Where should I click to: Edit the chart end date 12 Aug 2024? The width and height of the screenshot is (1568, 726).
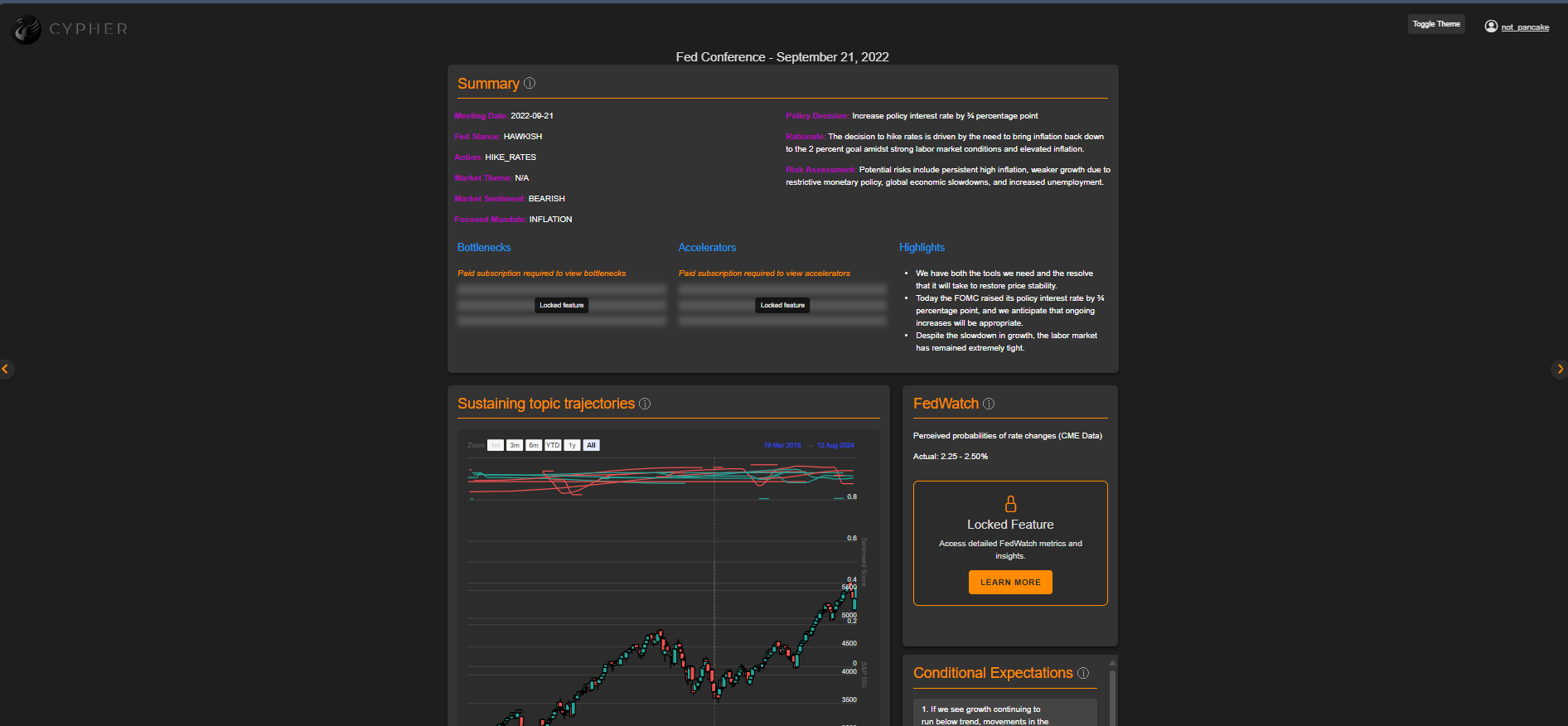point(835,445)
